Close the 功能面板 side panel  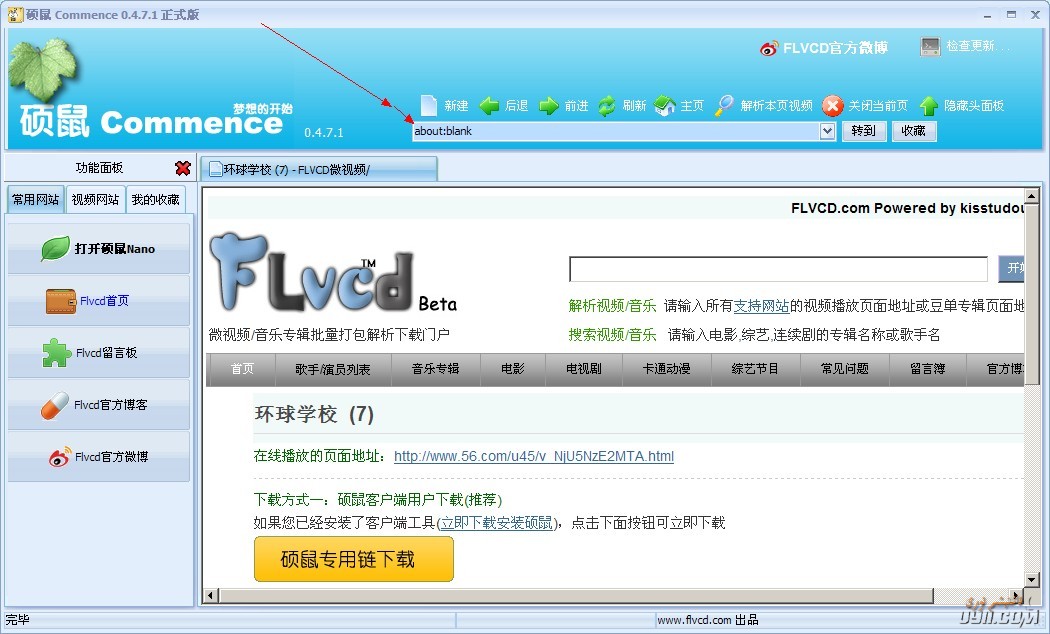coord(182,167)
